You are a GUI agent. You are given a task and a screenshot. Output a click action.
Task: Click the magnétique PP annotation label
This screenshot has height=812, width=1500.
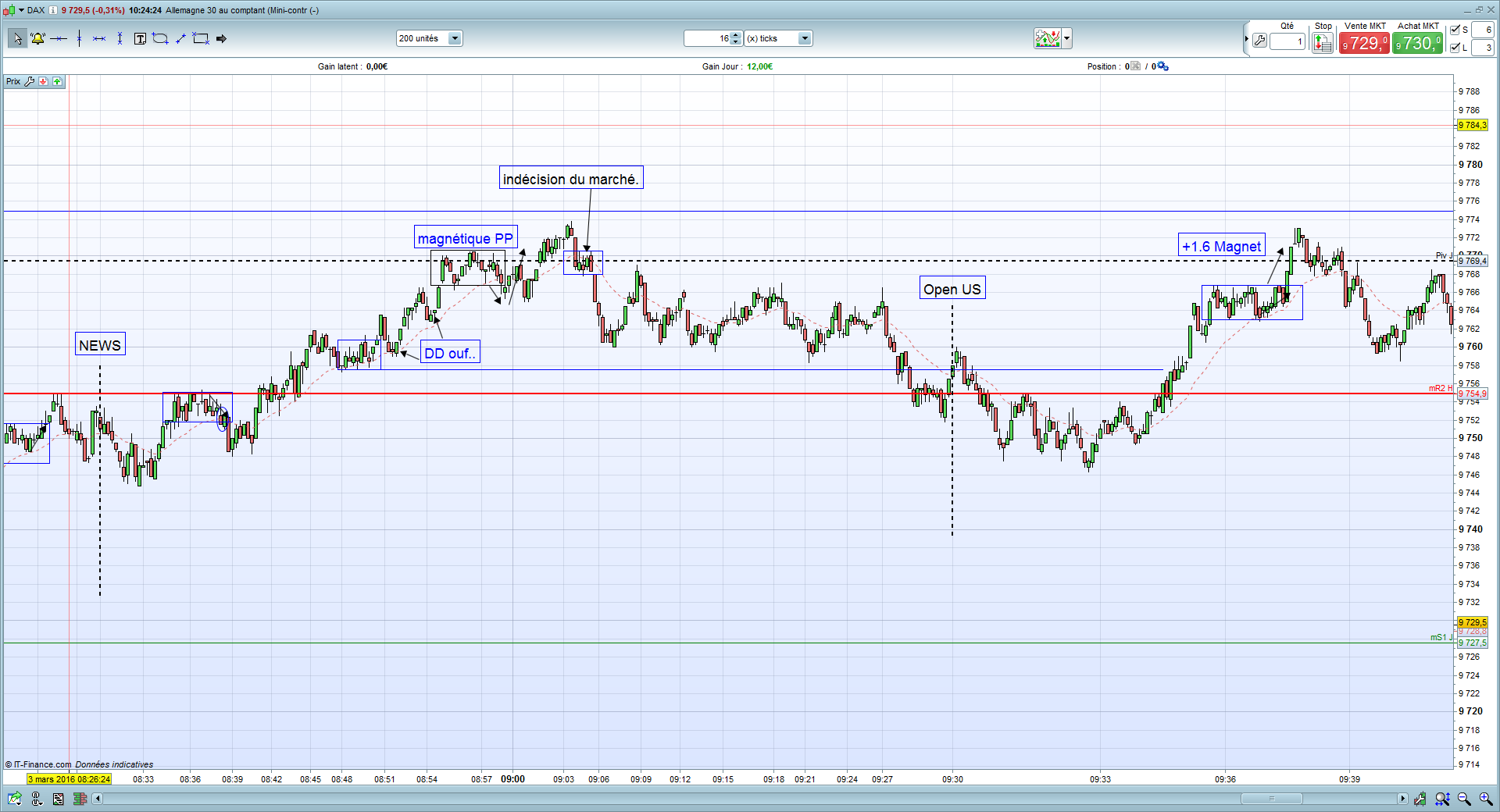coord(466,238)
